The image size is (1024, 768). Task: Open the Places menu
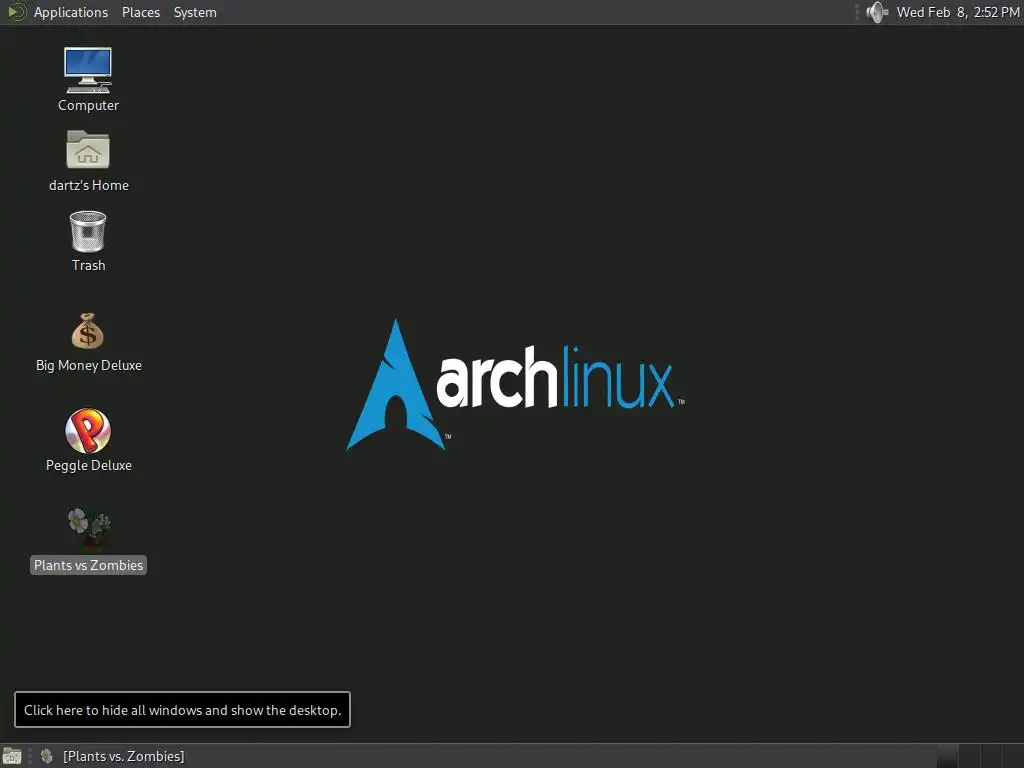140,12
